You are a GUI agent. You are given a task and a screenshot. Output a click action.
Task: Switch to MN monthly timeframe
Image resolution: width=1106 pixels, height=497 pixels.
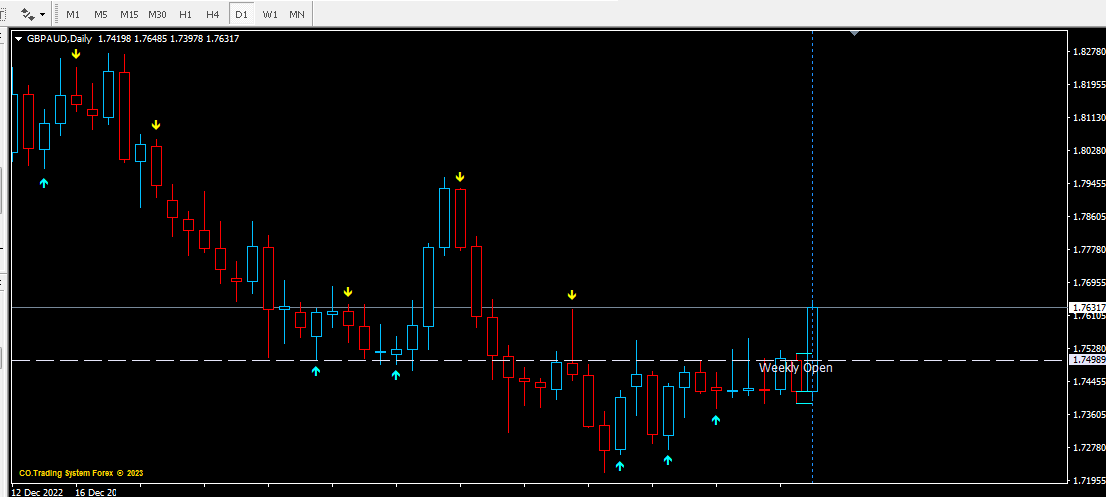coord(297,14)
